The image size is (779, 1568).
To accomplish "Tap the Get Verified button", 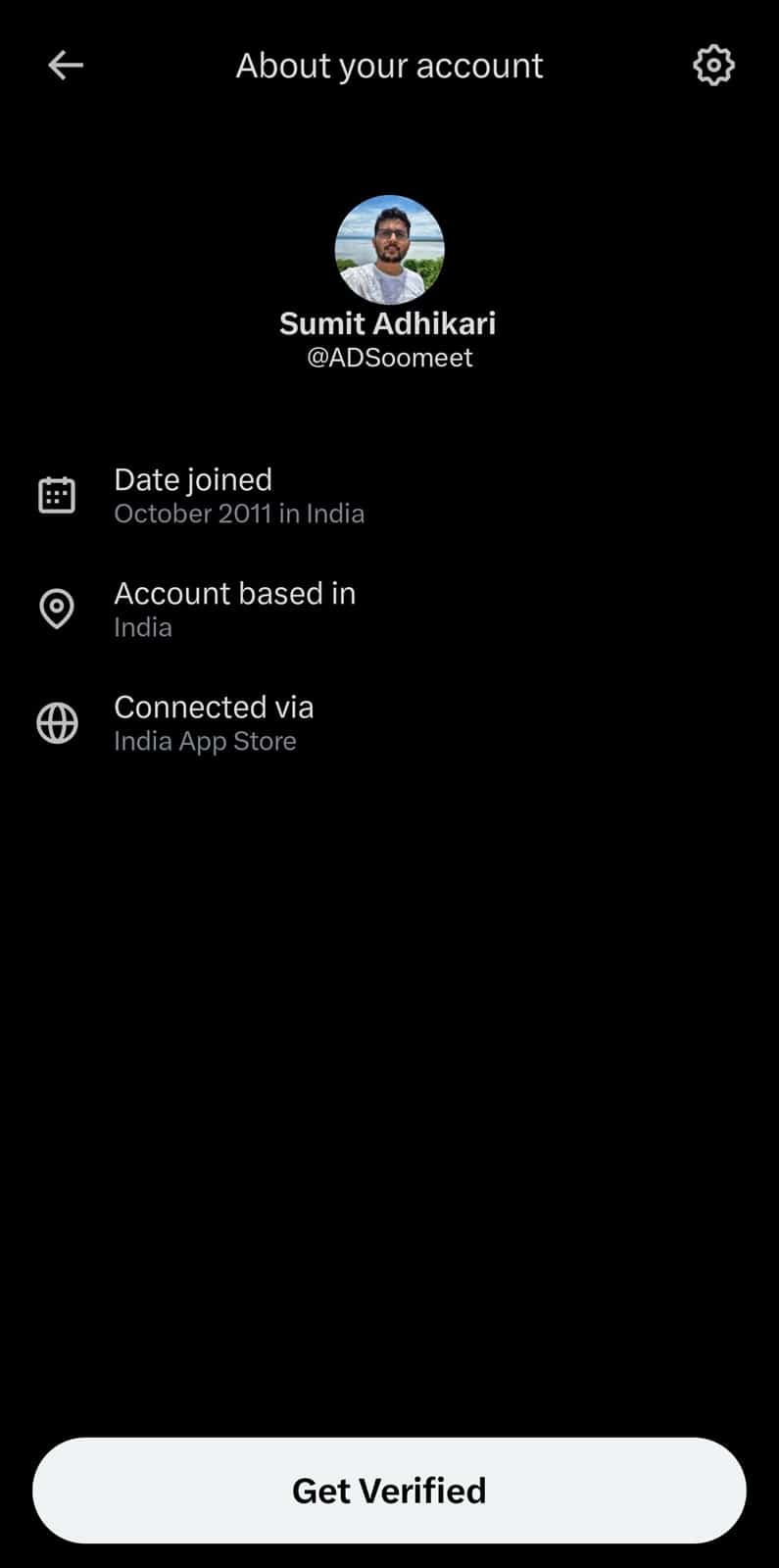I will (x=389, y=1491).
